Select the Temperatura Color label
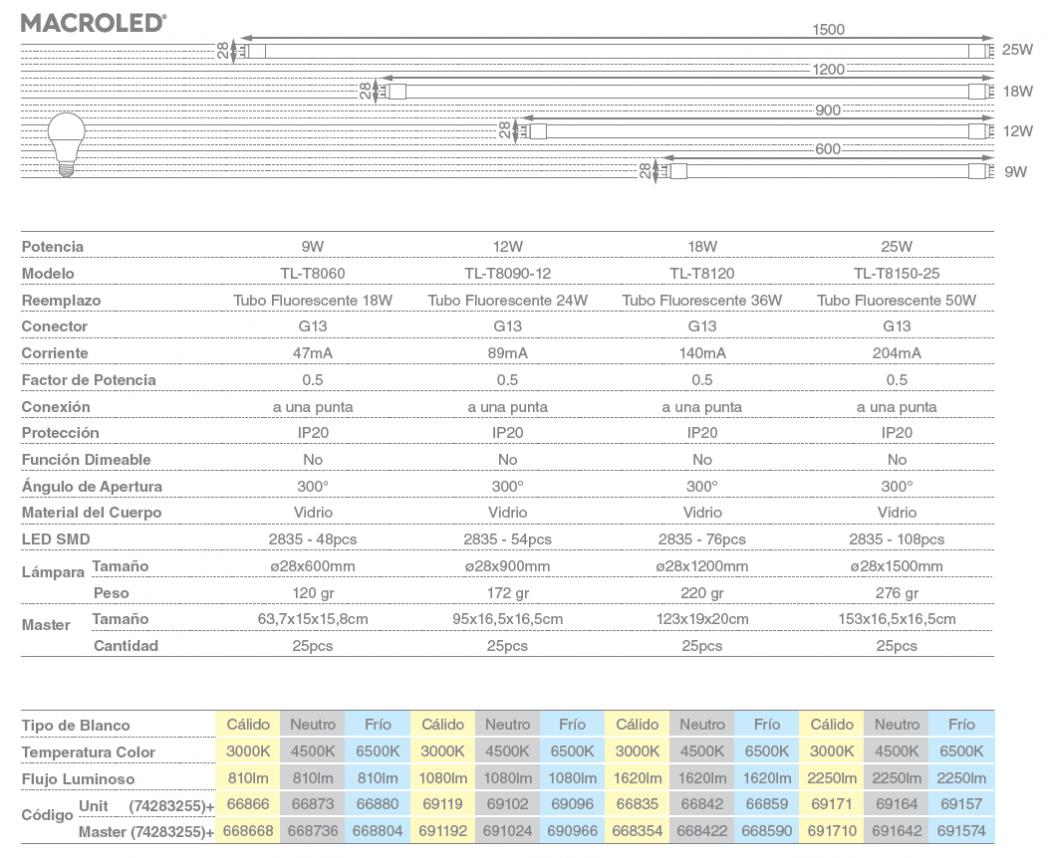 tap(88, 752)
